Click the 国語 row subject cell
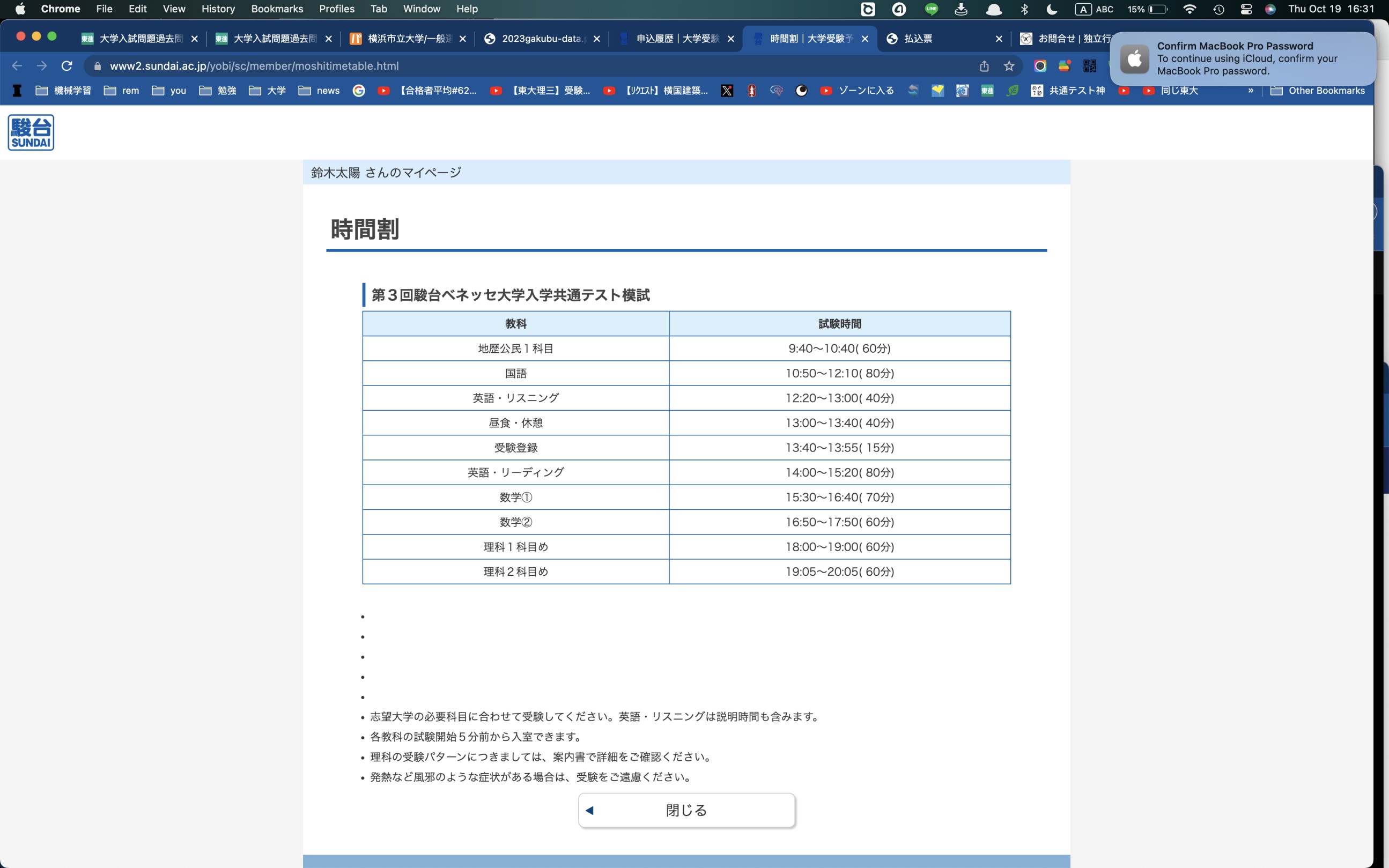The height and width of the screenshot is (868, 1389). coord(515,373)
